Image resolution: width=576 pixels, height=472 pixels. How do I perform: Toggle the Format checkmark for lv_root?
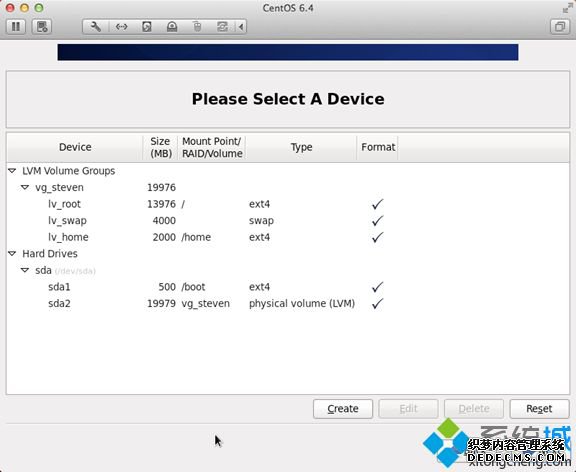click(377, 204)
